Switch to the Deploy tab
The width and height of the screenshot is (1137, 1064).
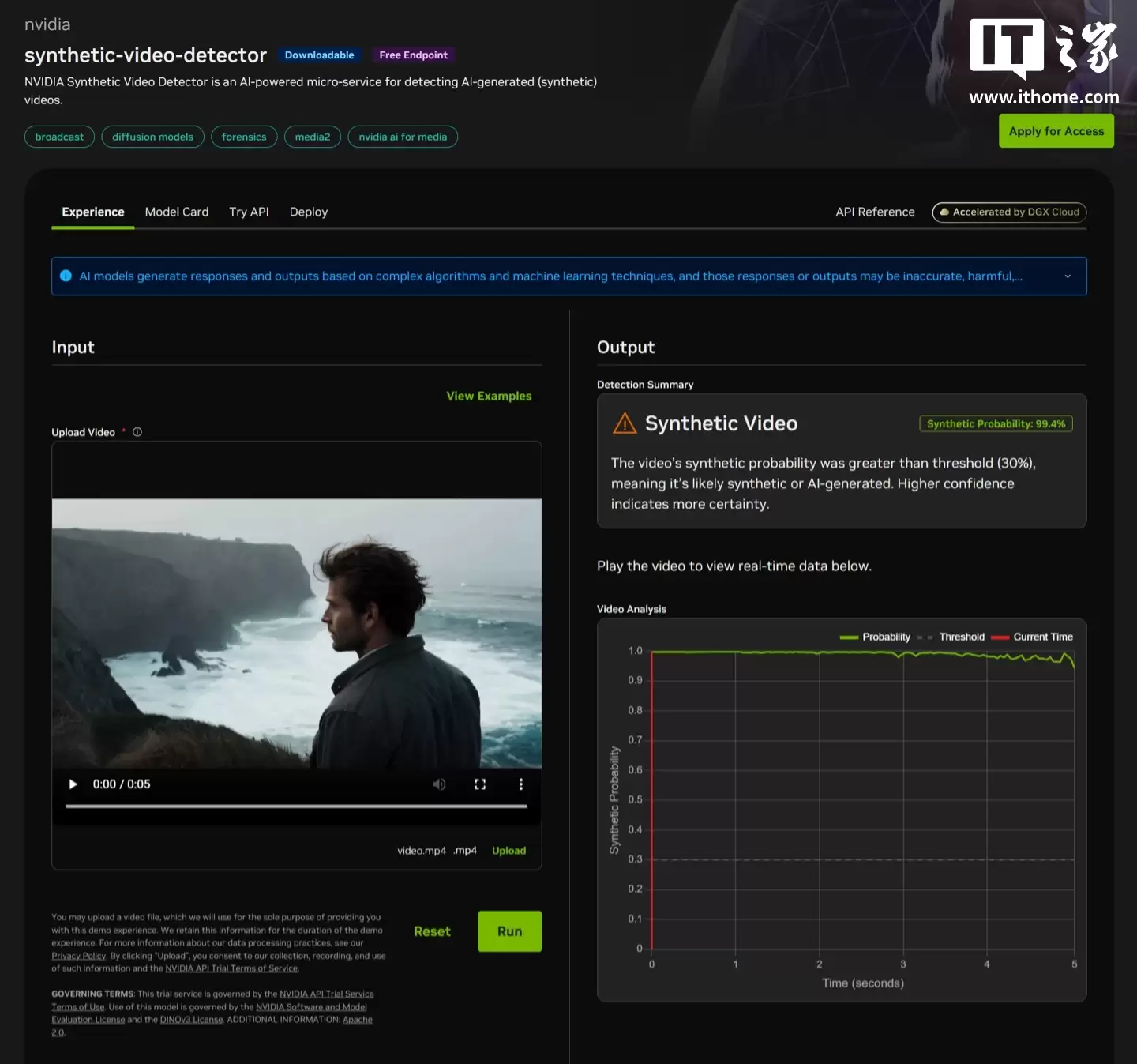click(309, 212)
